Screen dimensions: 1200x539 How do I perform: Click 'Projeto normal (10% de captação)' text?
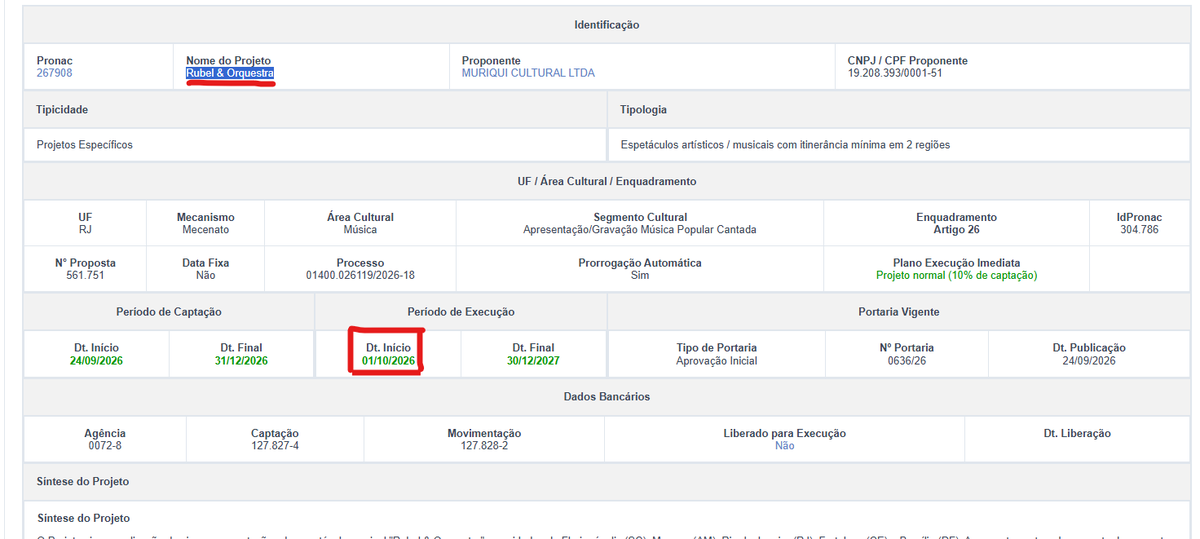[x=957, y=275]
